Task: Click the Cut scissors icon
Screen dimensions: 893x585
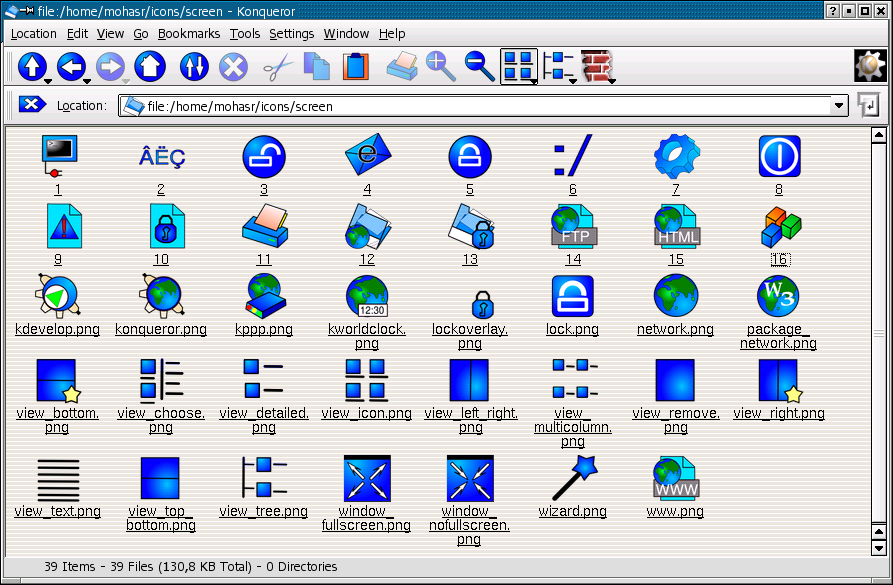Action: click(x=277, y=67)
